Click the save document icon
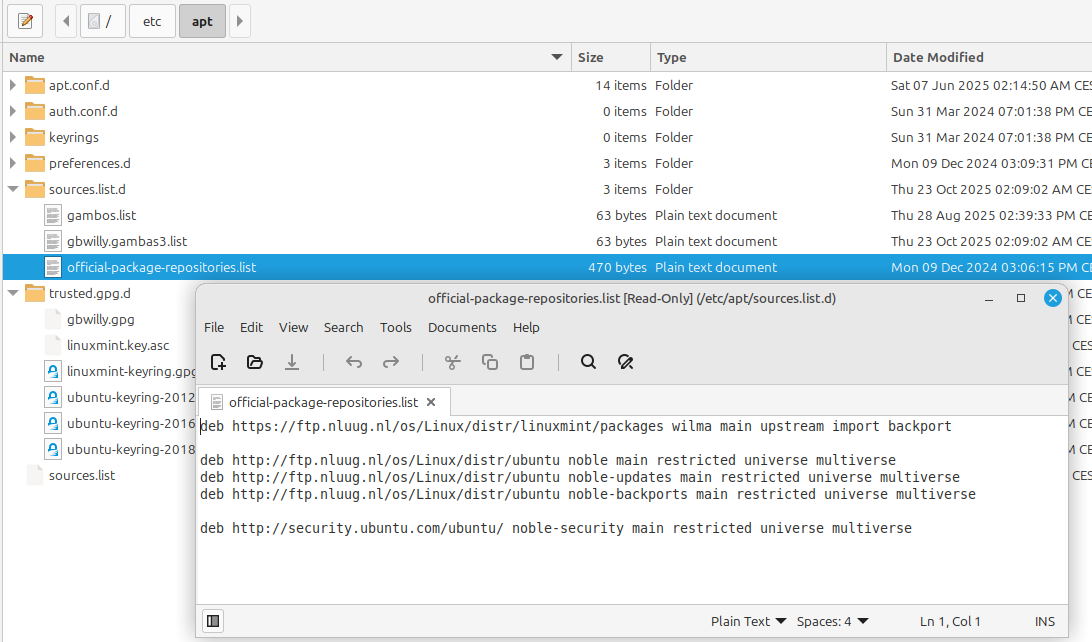Screen dimensions: 1092x642 click(x=291, y=362)
